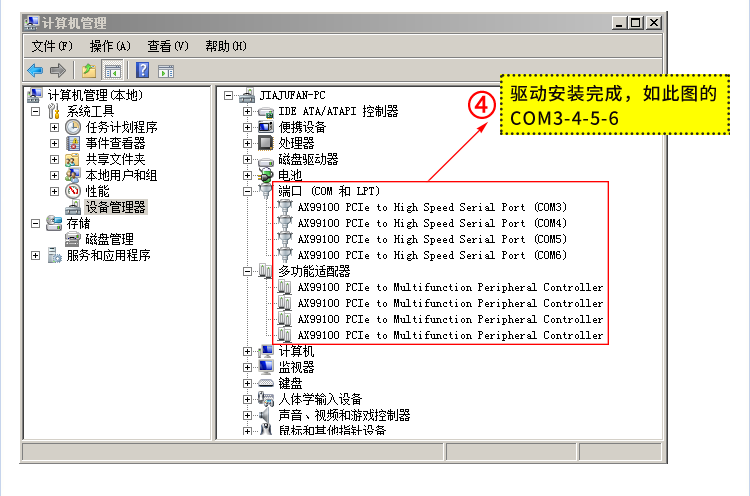
Task: Expand the 事件查看器 node
Action: pos(55,143)
